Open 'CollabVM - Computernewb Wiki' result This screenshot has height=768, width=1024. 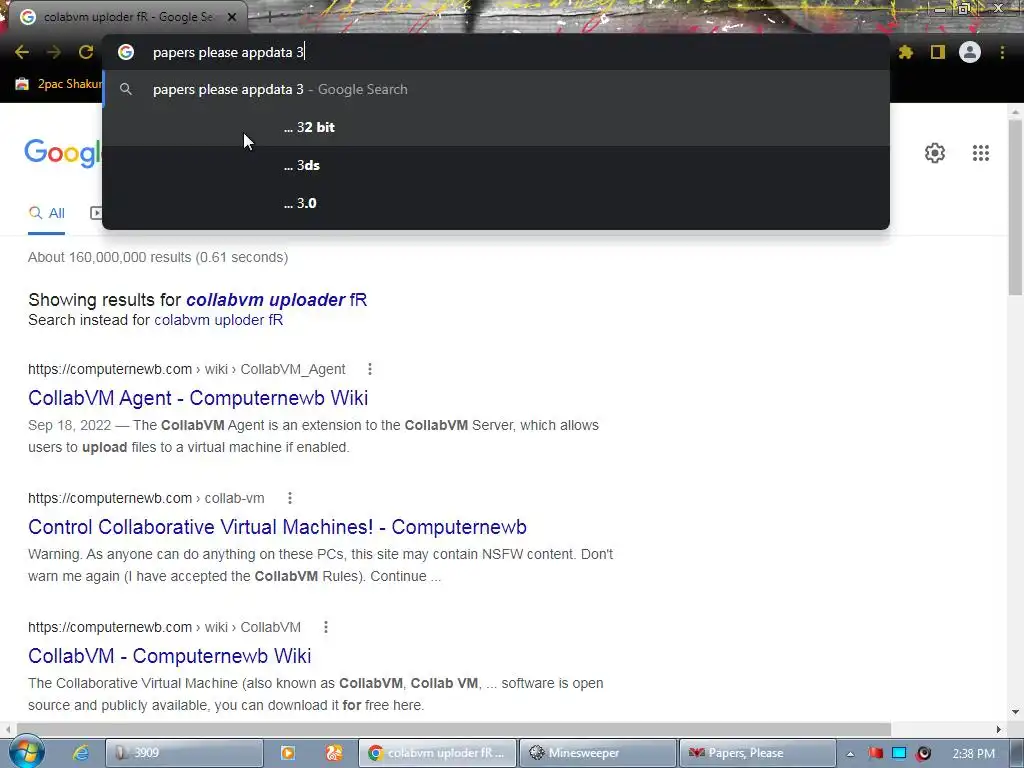tap(170, 656)
